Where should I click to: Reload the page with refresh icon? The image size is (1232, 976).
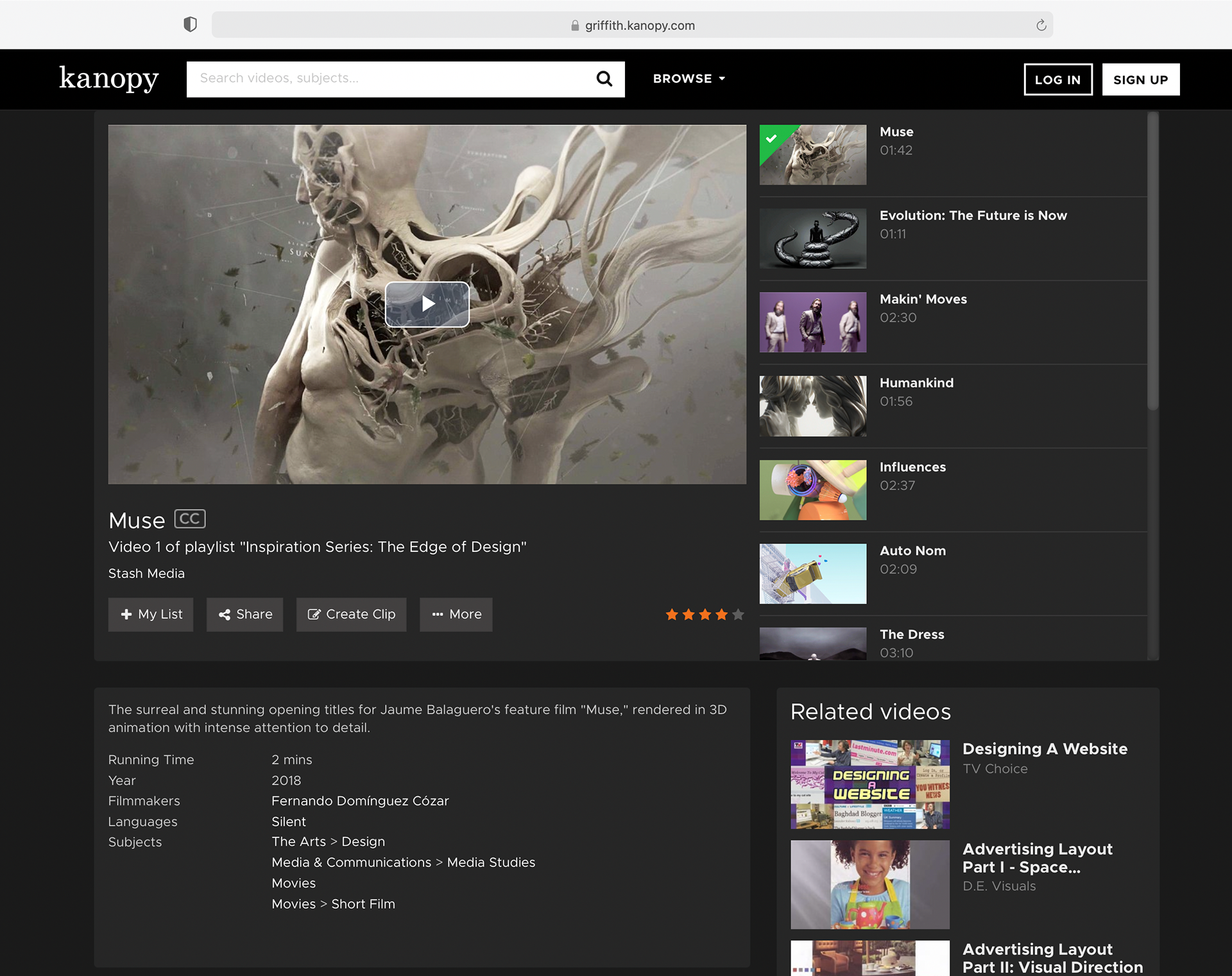pyautogui.click(x=1041, y=25)
